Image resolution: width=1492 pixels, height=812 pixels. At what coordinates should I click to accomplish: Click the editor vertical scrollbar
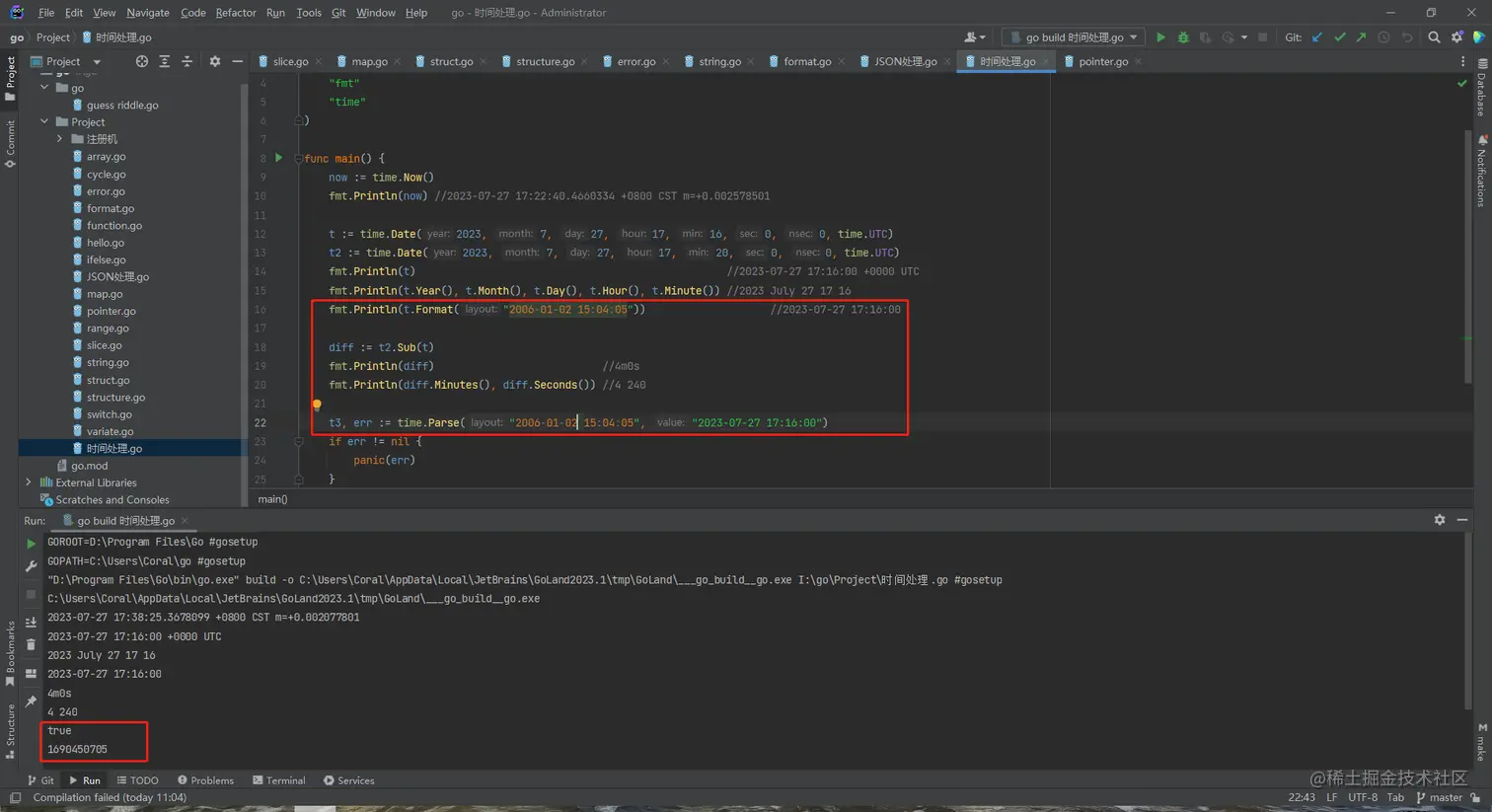[1468, 257]
